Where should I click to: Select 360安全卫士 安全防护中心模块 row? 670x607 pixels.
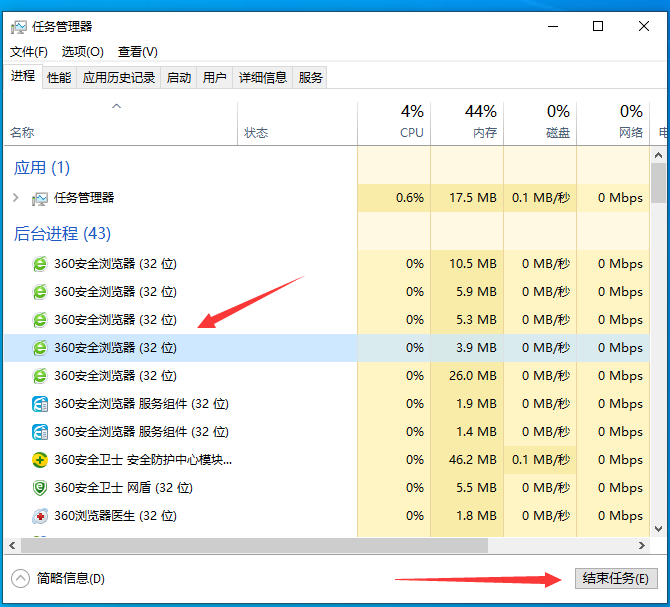coord(327,460)
